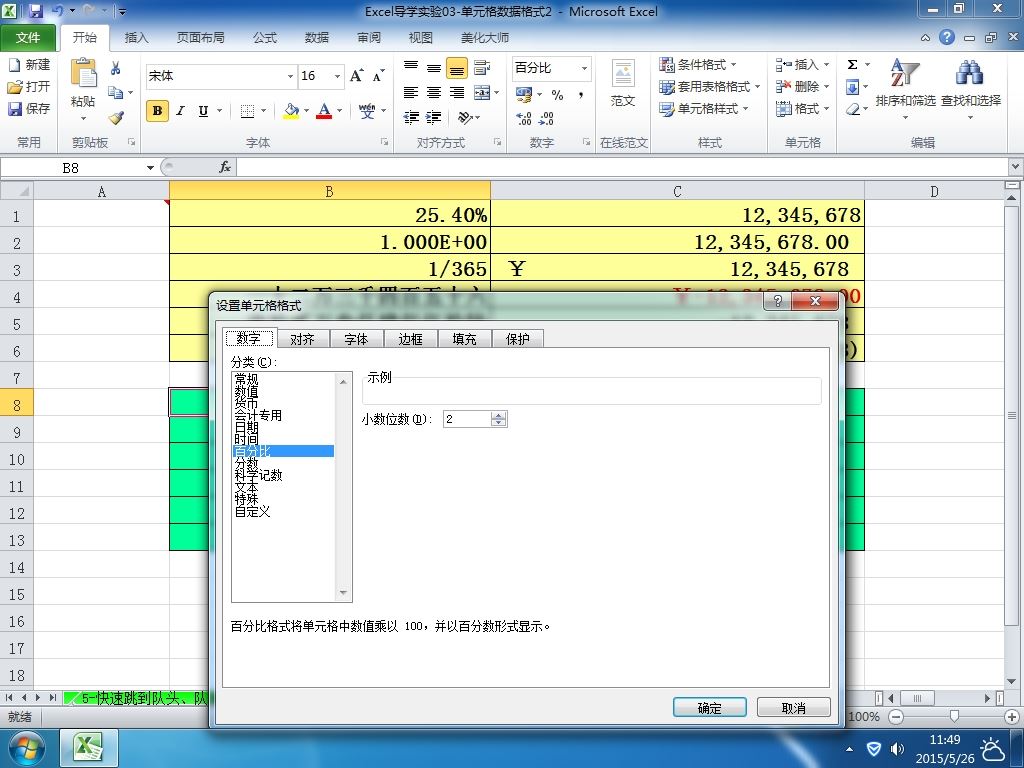The image size is (1024, 768).
Task: Switch to the 字体 dialog tab
Action: [356, 339]
